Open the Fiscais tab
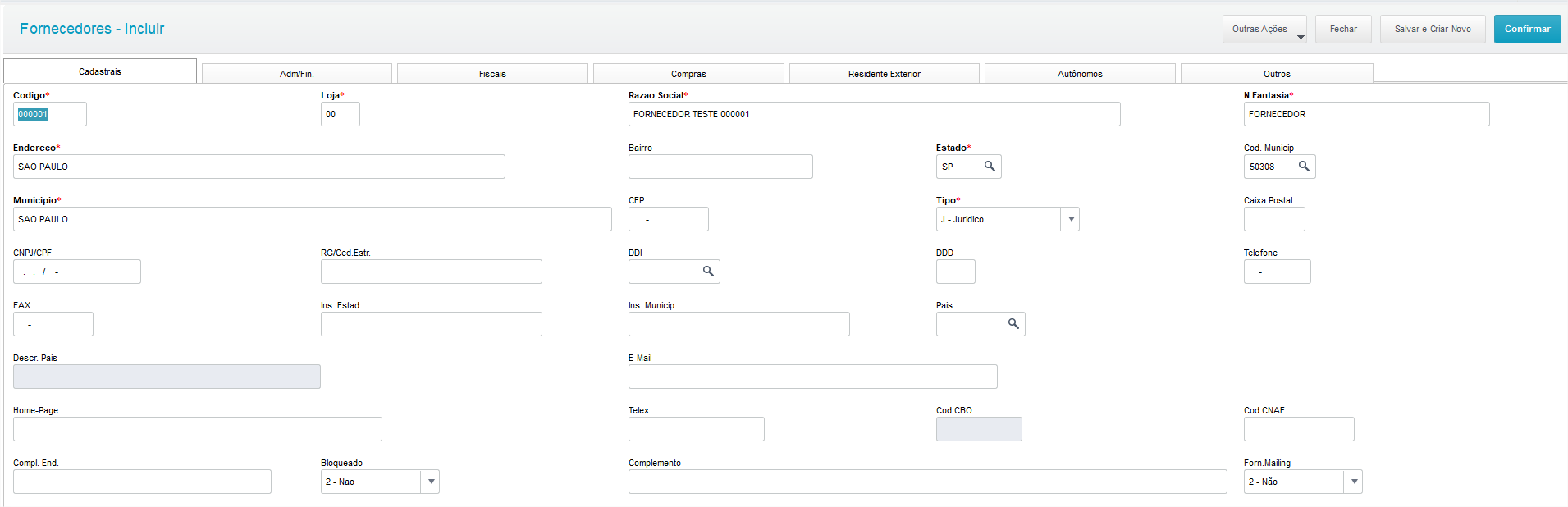The width and height of the screenshot is (1568, 507). (492, 74)
